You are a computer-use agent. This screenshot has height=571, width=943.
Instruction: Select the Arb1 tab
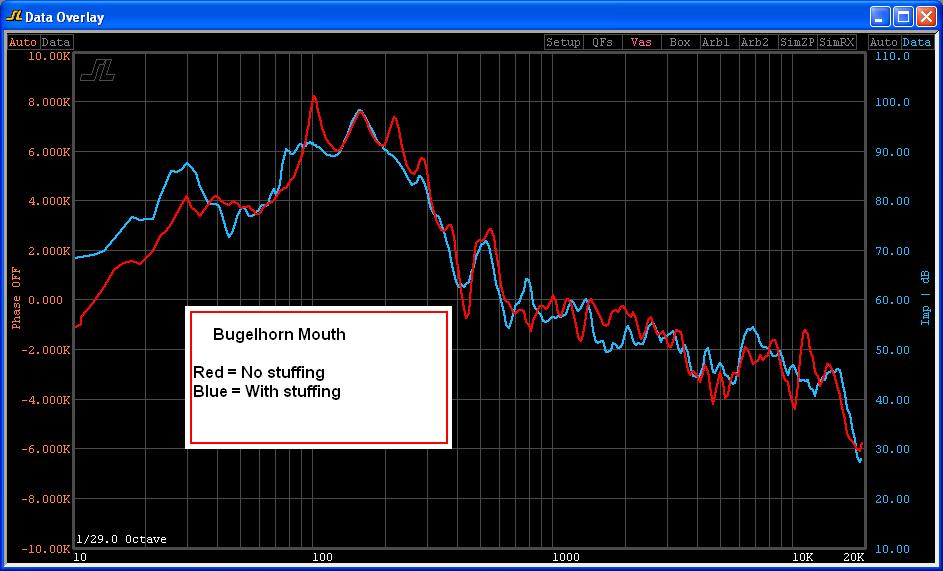[719, 42]
